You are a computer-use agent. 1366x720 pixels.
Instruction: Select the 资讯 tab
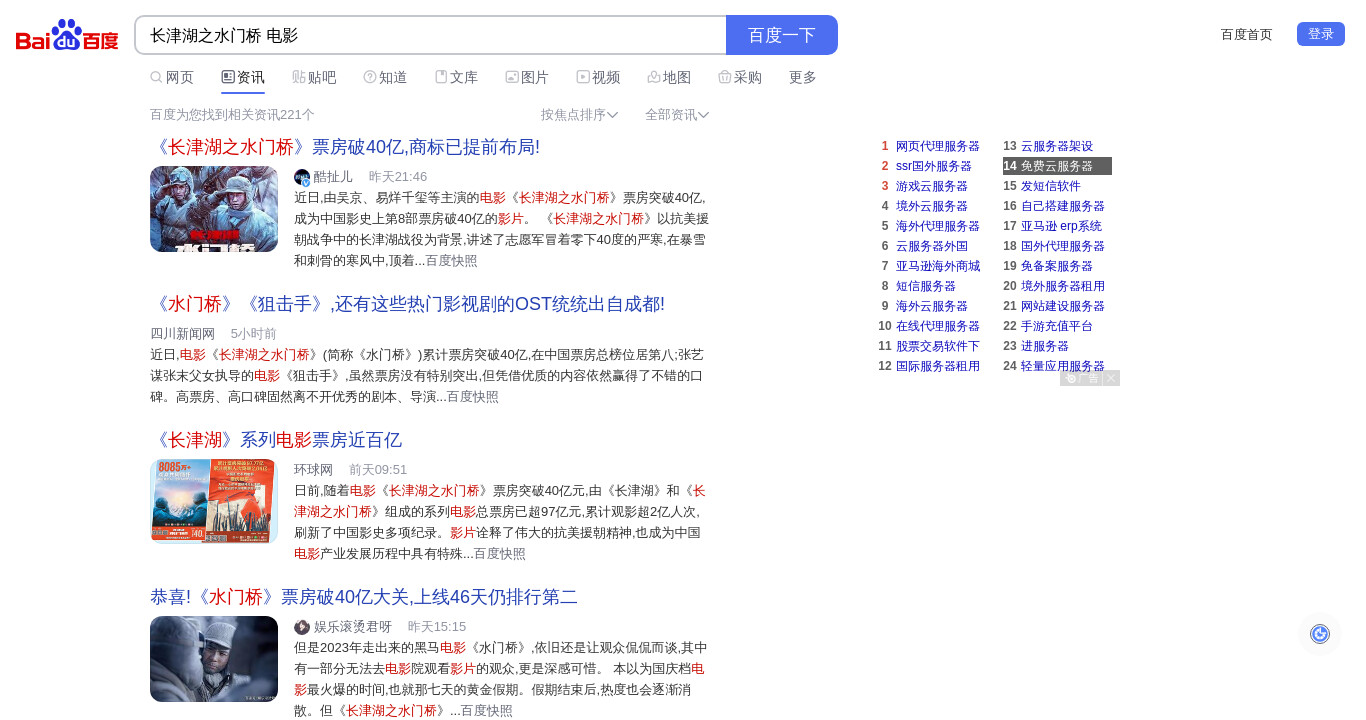point(243,77)
